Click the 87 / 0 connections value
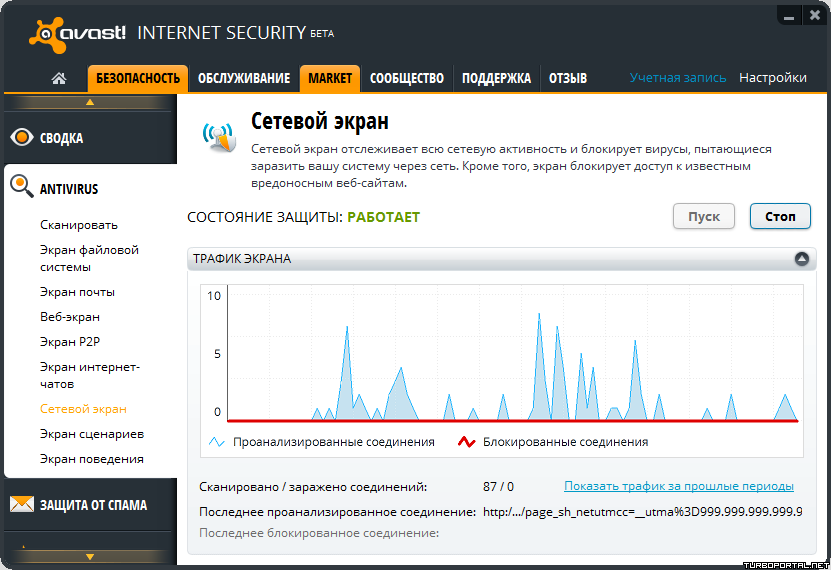The height and width of the screenshot is (570, 831). click(498, 487)
